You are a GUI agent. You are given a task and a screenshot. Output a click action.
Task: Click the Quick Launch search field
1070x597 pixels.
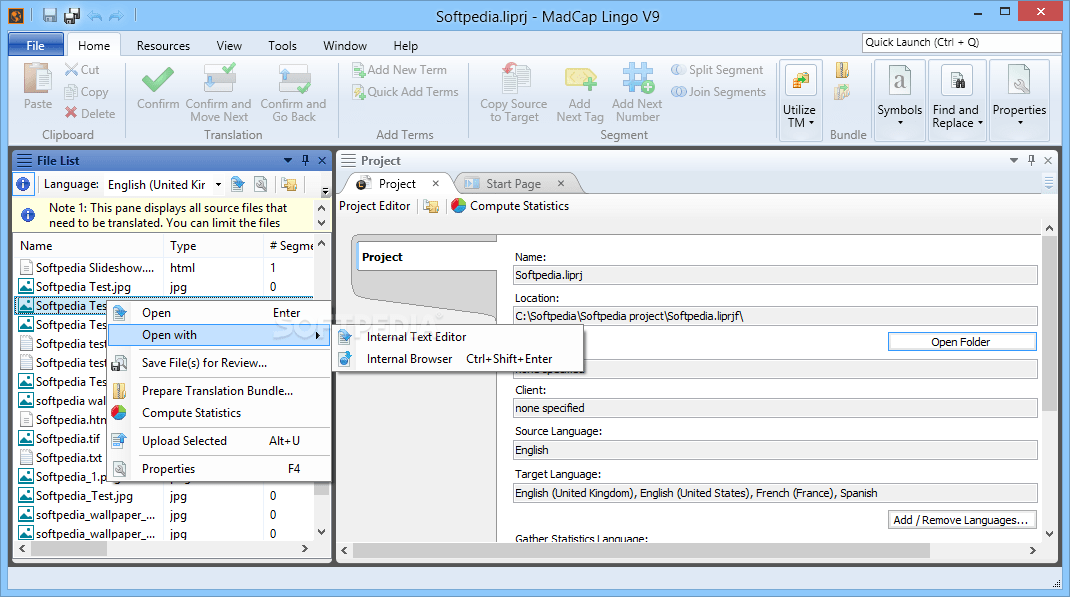point(961,42)
